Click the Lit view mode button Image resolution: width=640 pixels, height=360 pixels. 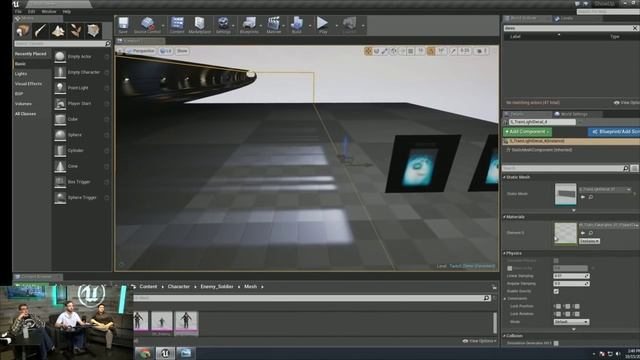pyautogui.click(x=166, y=51)
